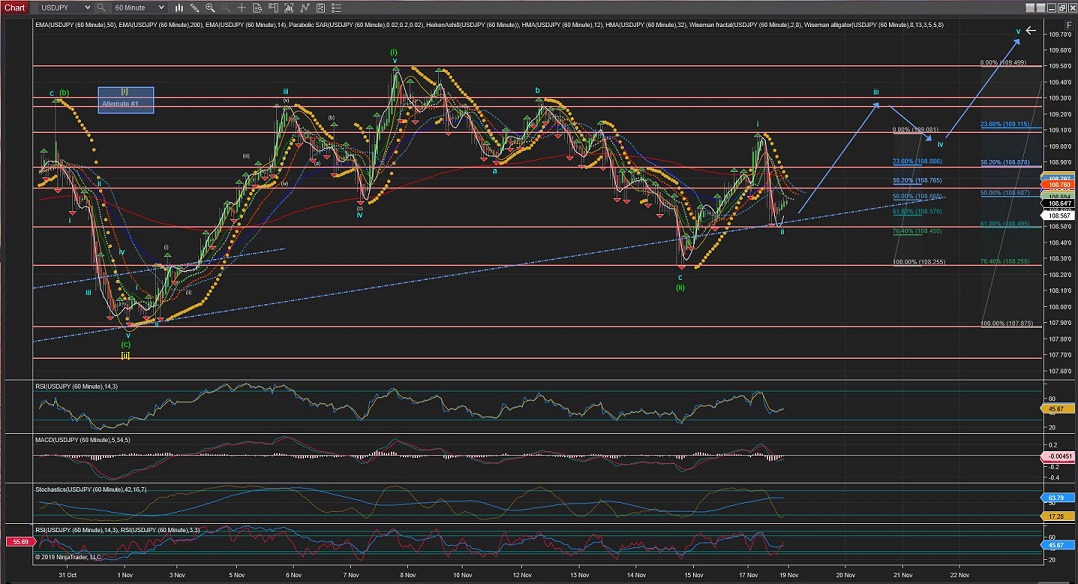
Task: Click the 8 Nov date label
Action: point(407,575)
